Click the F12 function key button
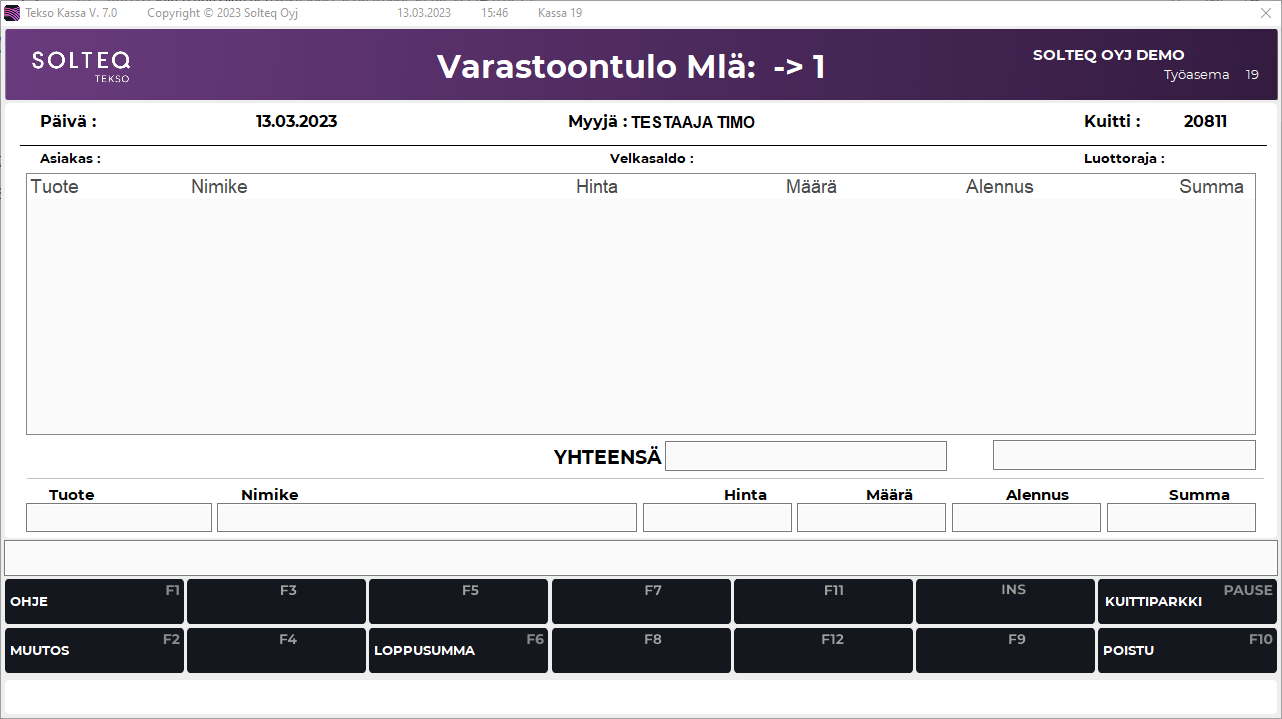The image size is (1282, 719). coord(823,650)
